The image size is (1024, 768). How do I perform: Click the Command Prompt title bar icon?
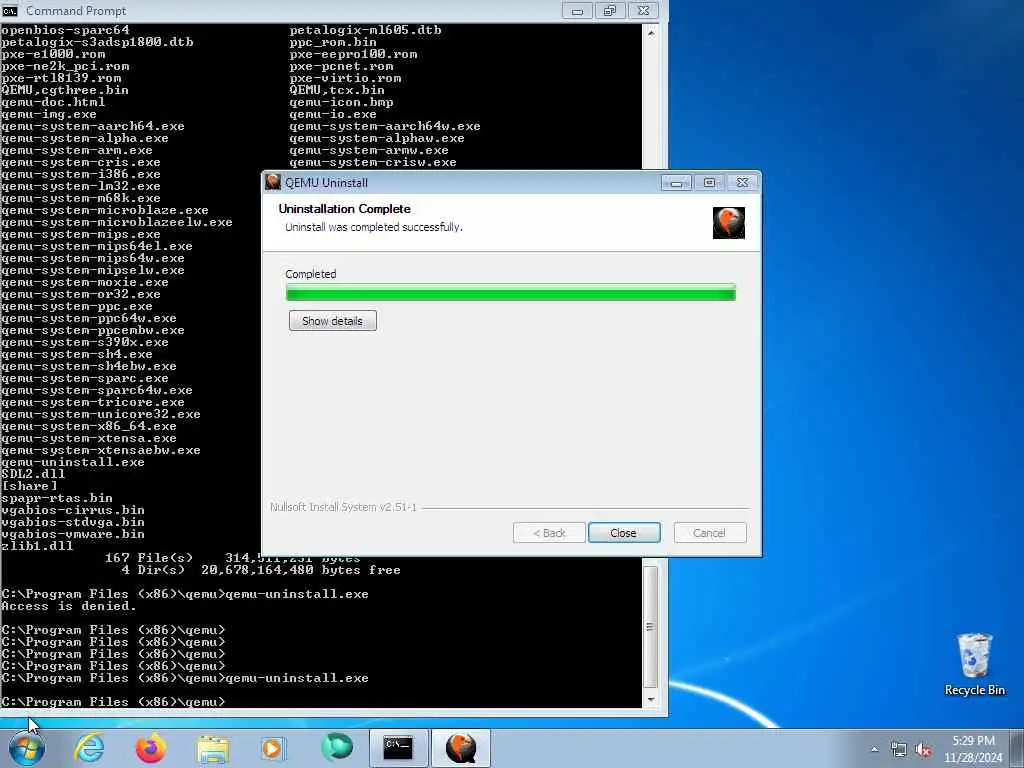[10, 10]
